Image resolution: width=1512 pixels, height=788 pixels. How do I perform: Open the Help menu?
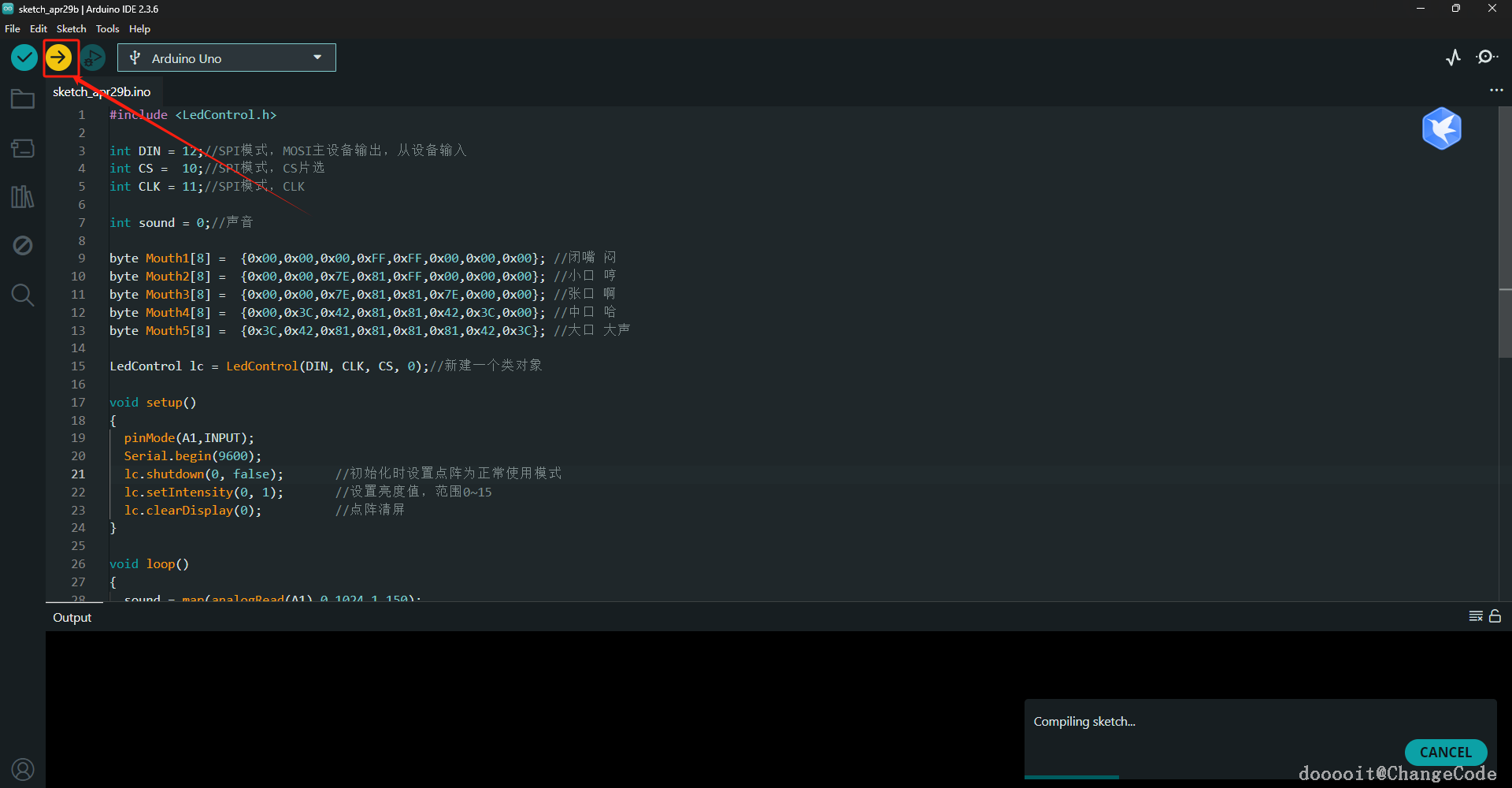point(139,29)
